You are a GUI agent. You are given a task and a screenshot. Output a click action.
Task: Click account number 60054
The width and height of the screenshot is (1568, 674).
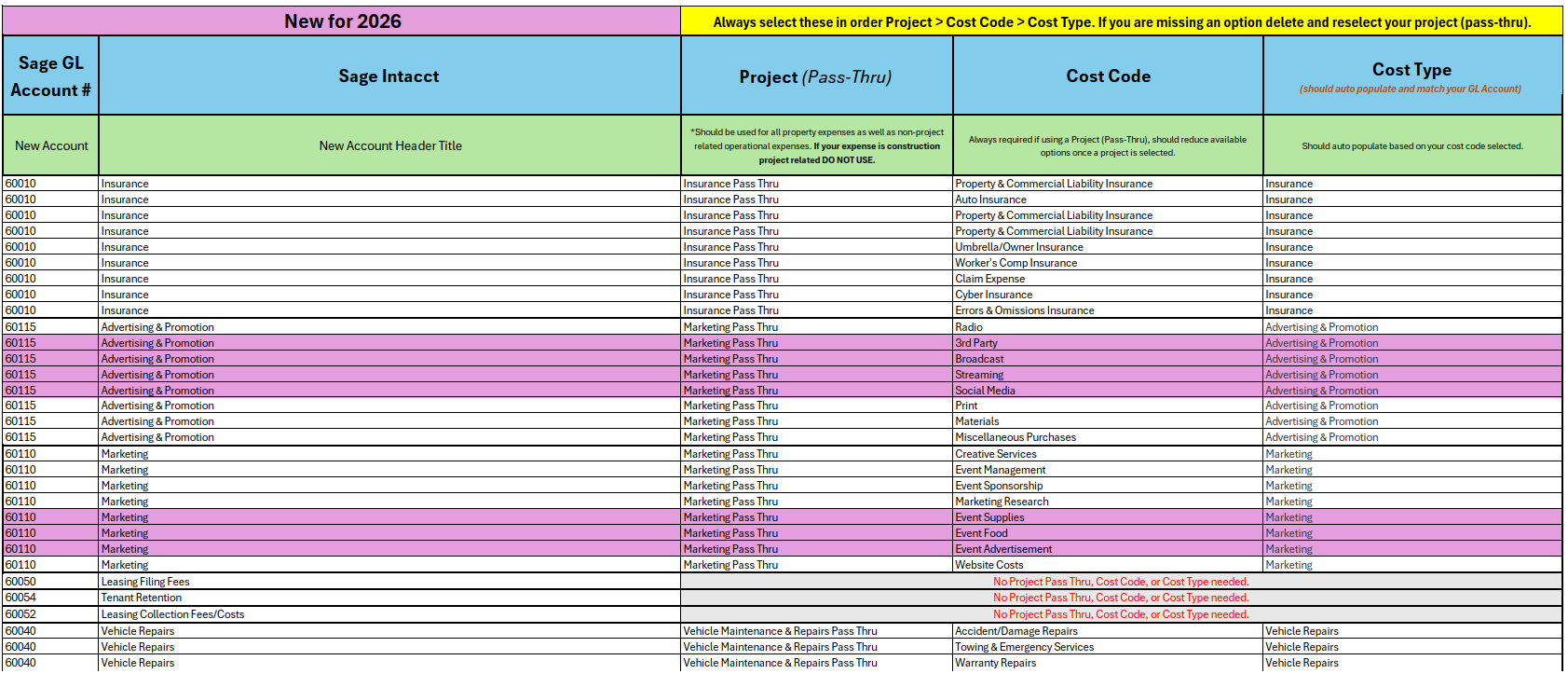(x=51, y=598)
